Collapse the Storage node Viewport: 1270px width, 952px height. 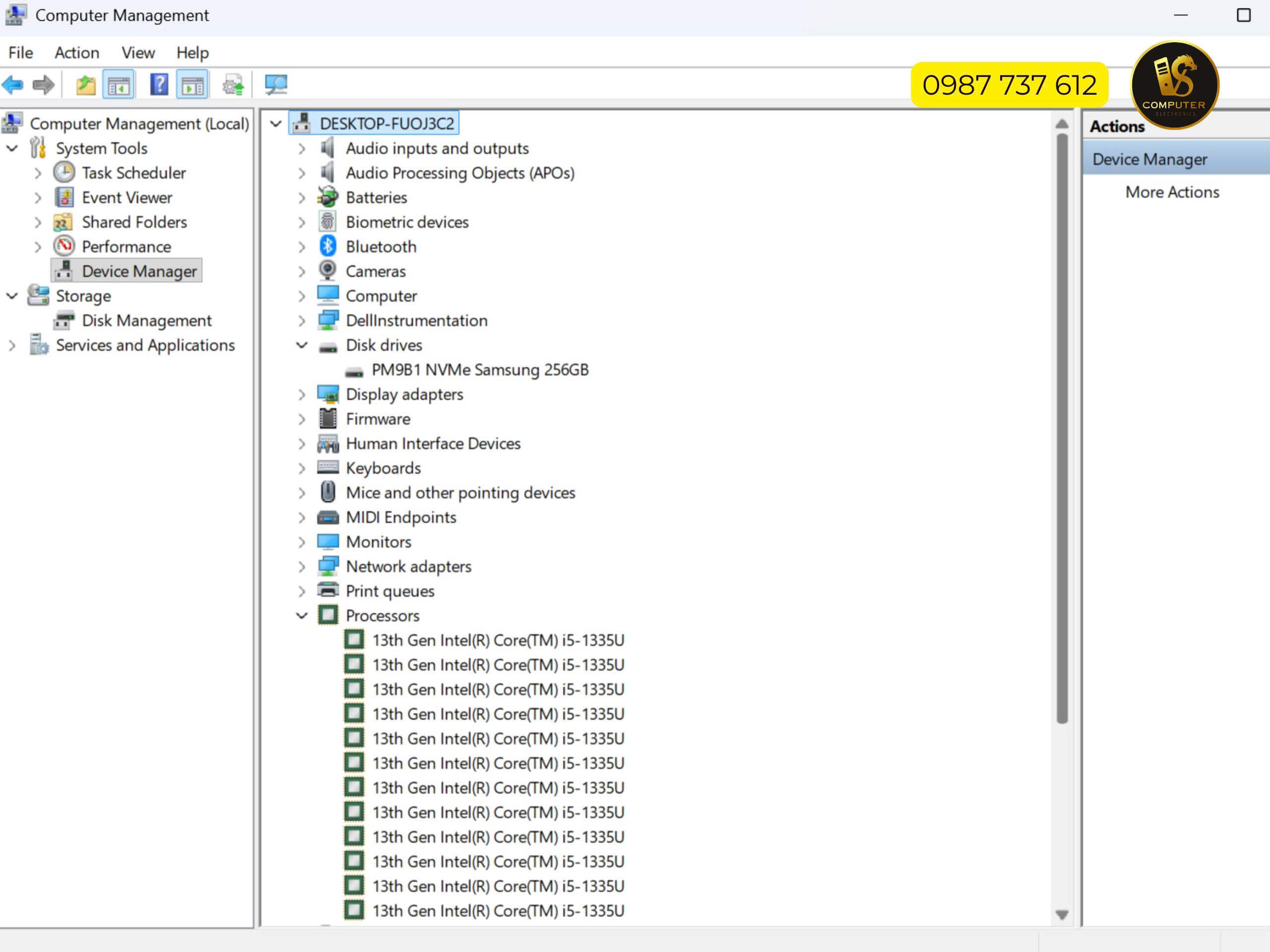[x=12, y=296]
